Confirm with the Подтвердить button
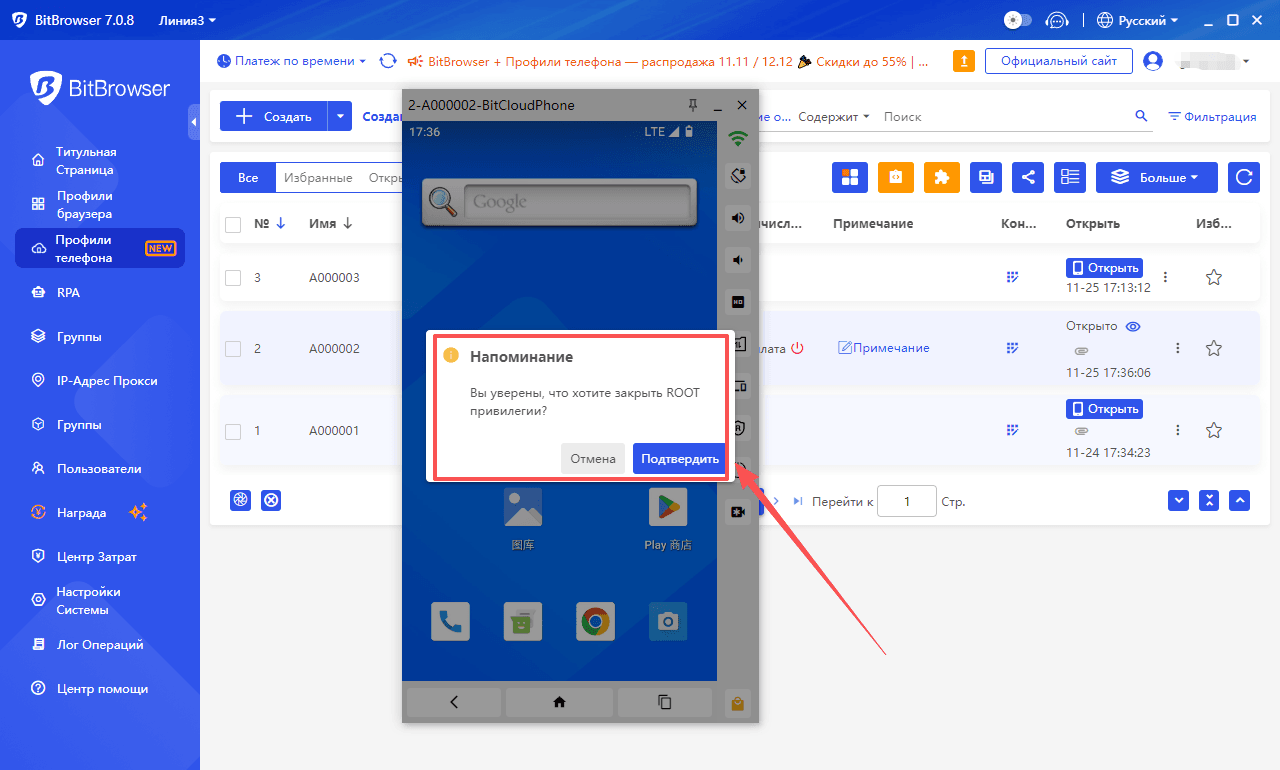1280x770 pixels. [x=679, y=459]
